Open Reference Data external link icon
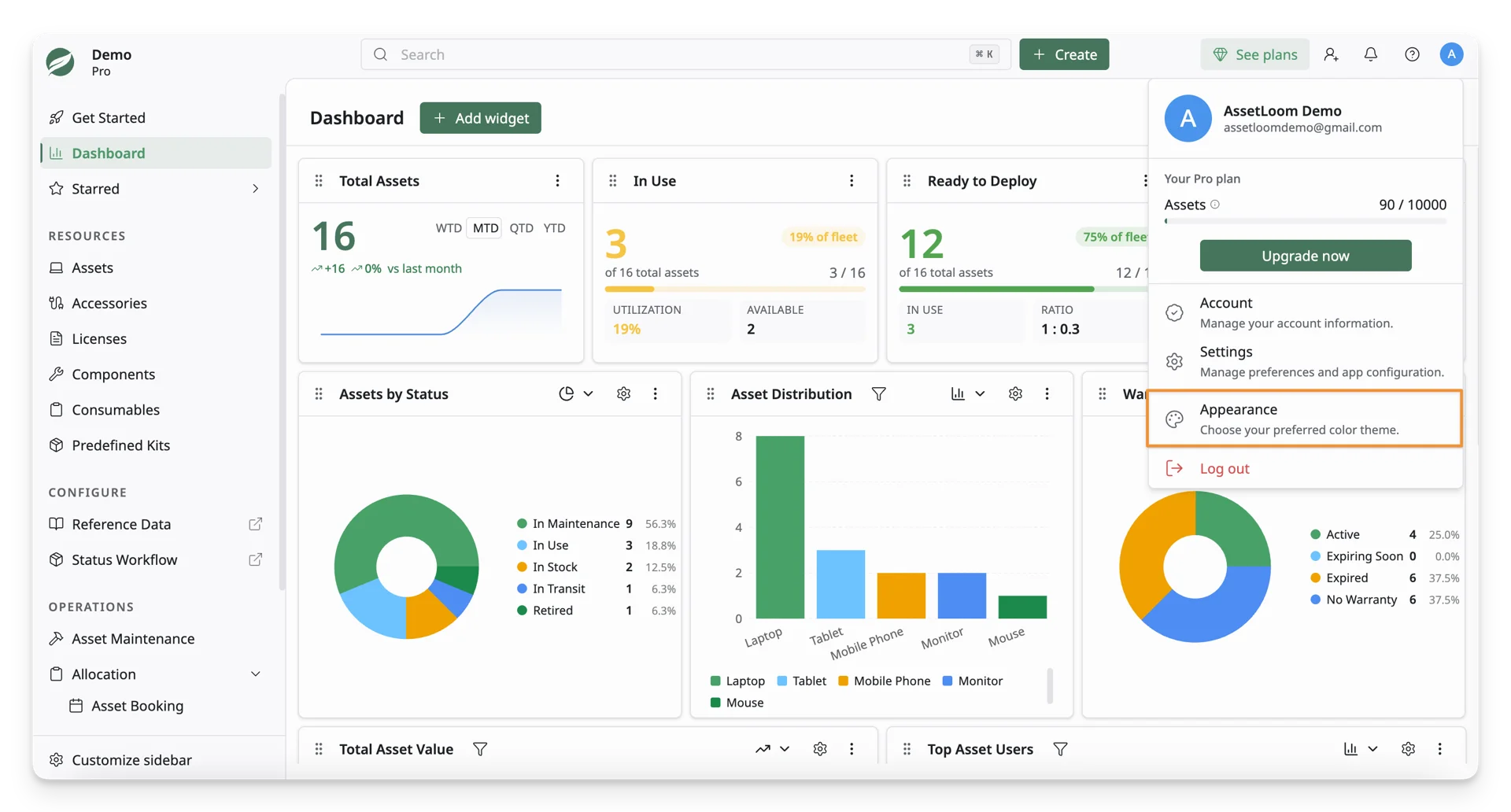 255,524
